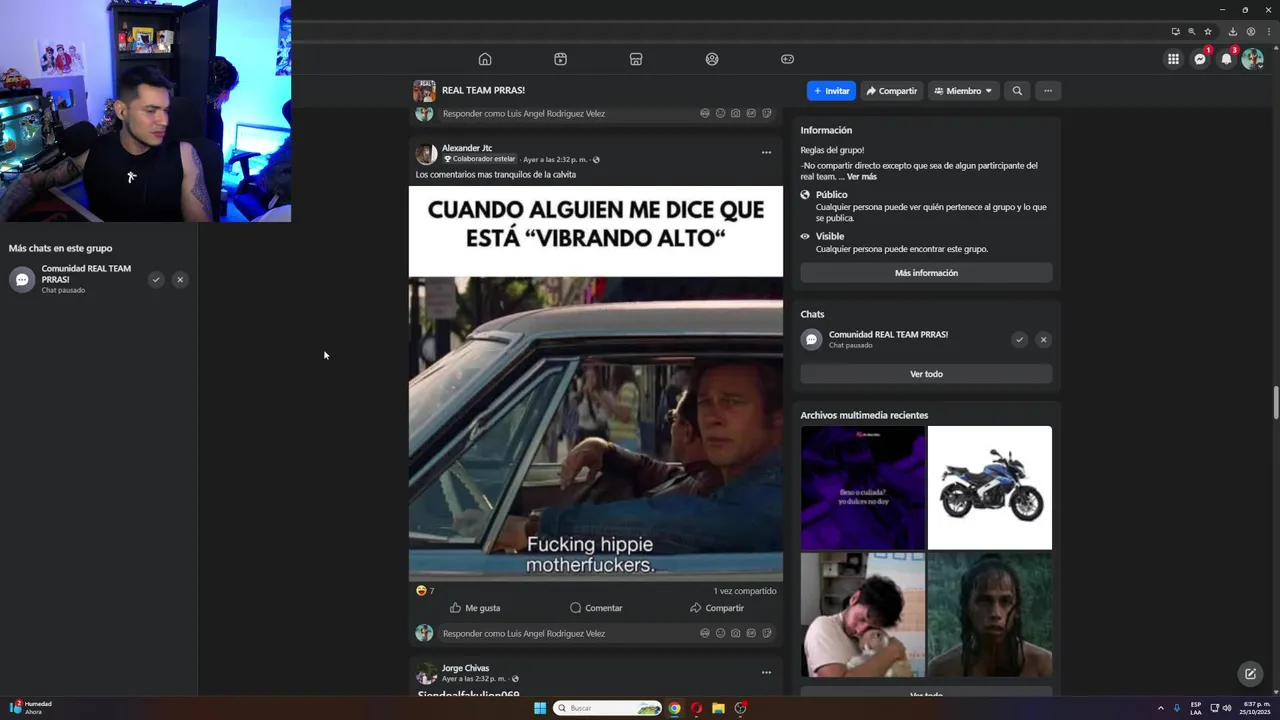The image size is (1280, 720).
Task: Open volume control in system tray
Action: tap(1227, 708)
